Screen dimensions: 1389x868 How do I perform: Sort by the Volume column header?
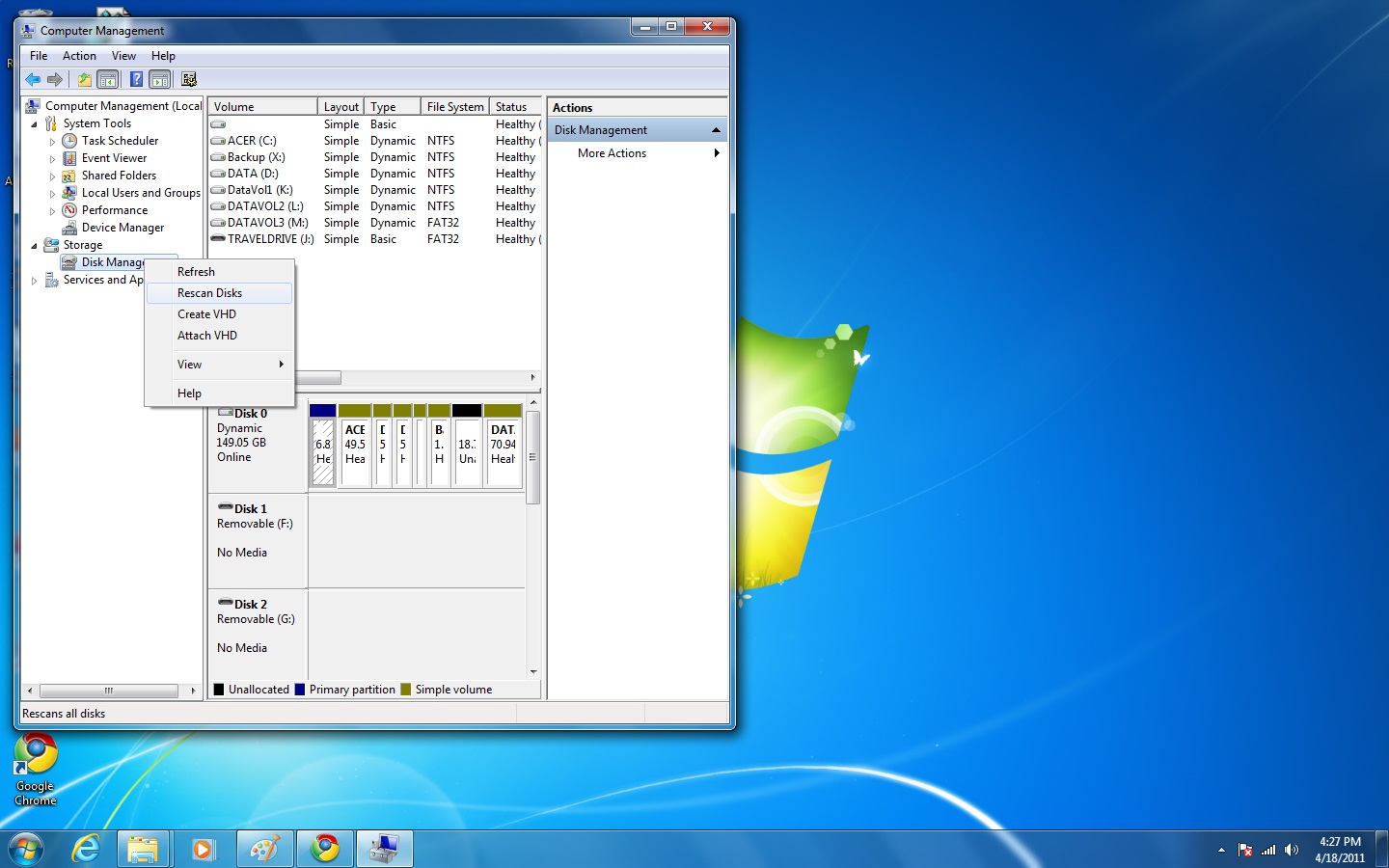click(x=262, y=107)
